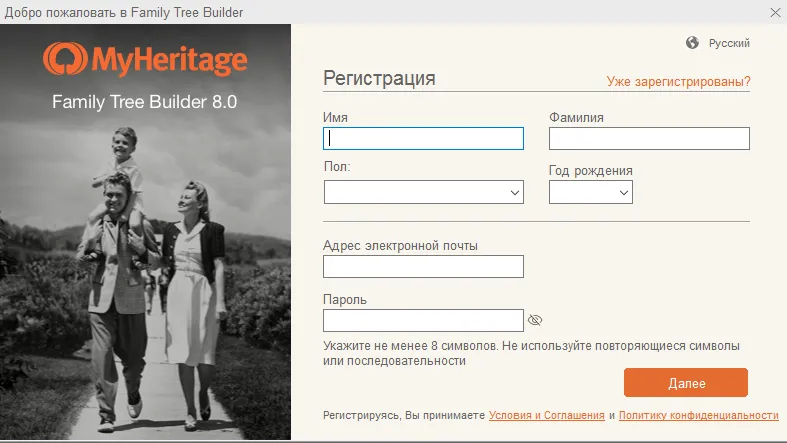Click the Пароль input field
The height and width of the screenshot is (443, 787).
(x=424, y=320)
